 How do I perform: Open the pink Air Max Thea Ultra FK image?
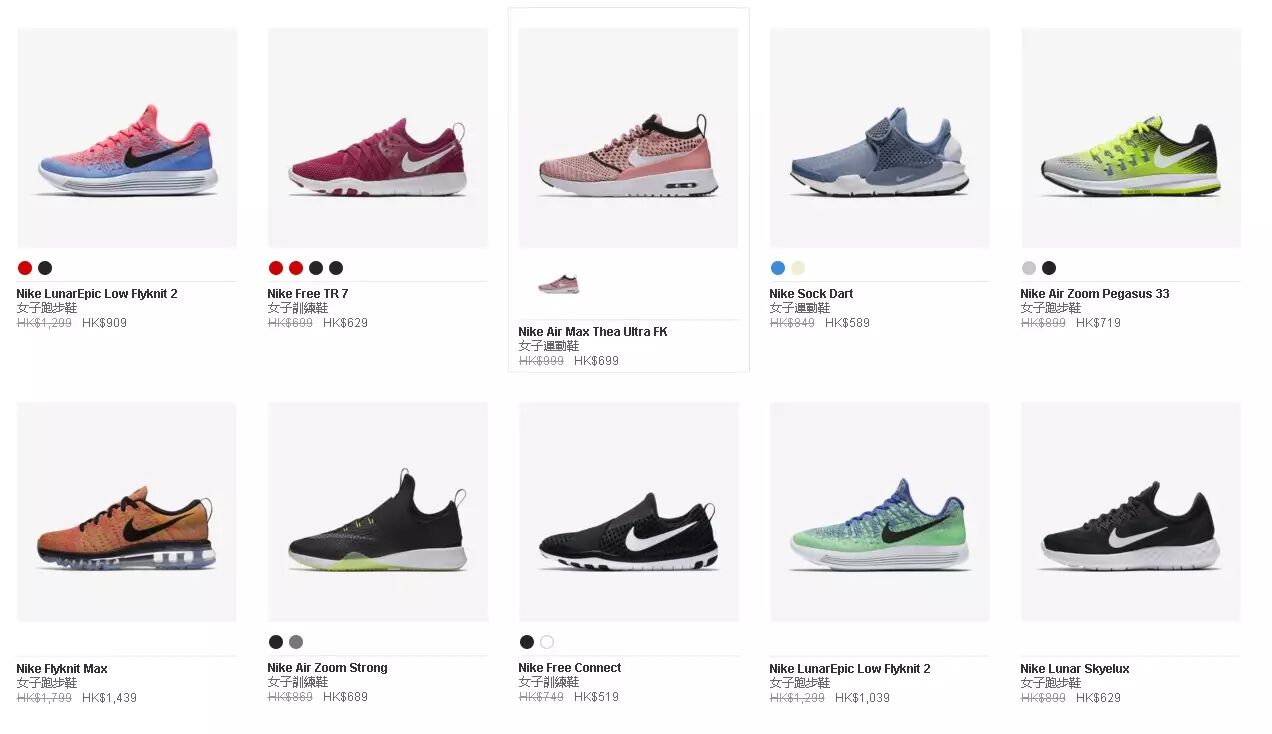[629, 138]
